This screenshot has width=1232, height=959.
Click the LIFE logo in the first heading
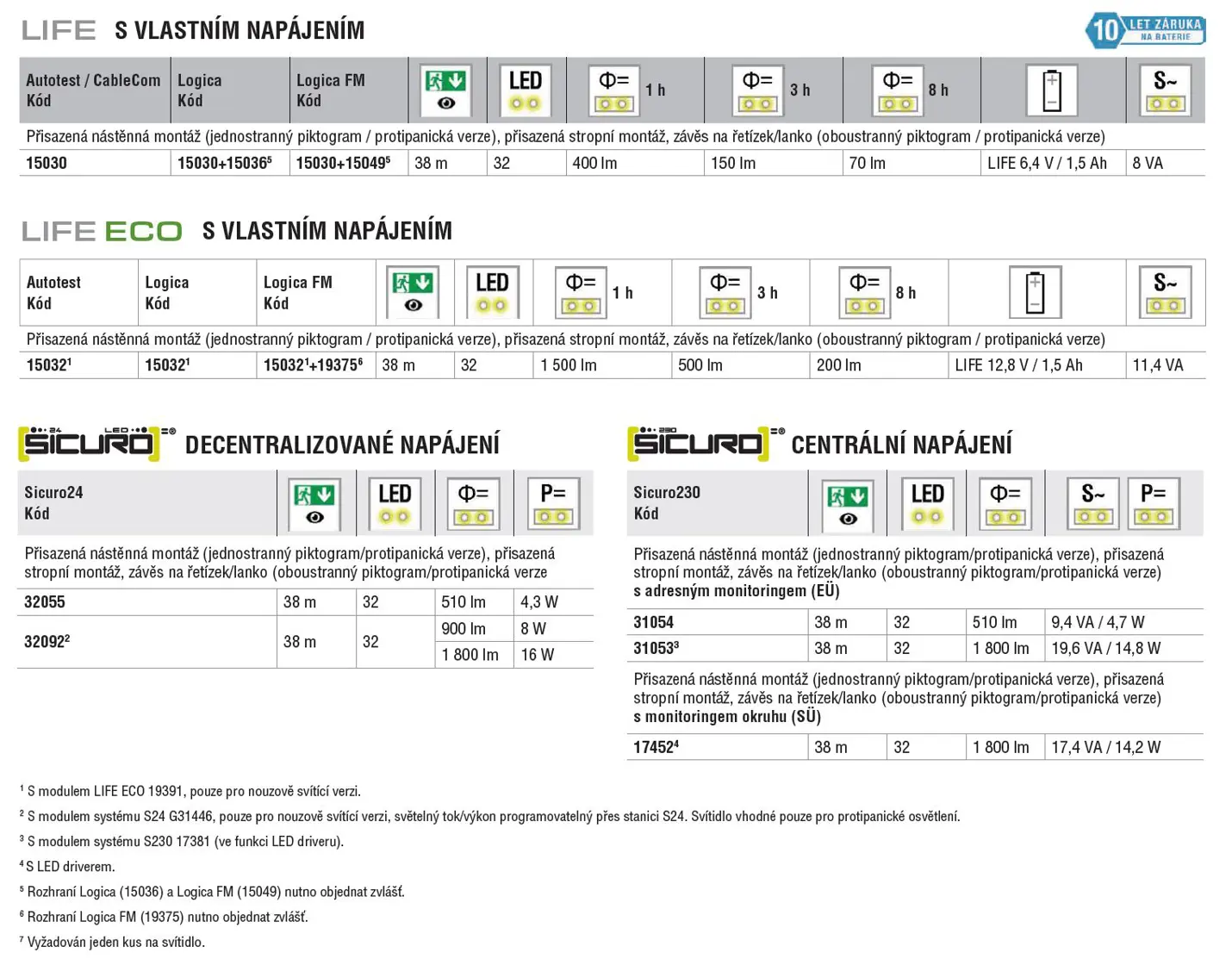pyautogui.click(x=59, y=30)
